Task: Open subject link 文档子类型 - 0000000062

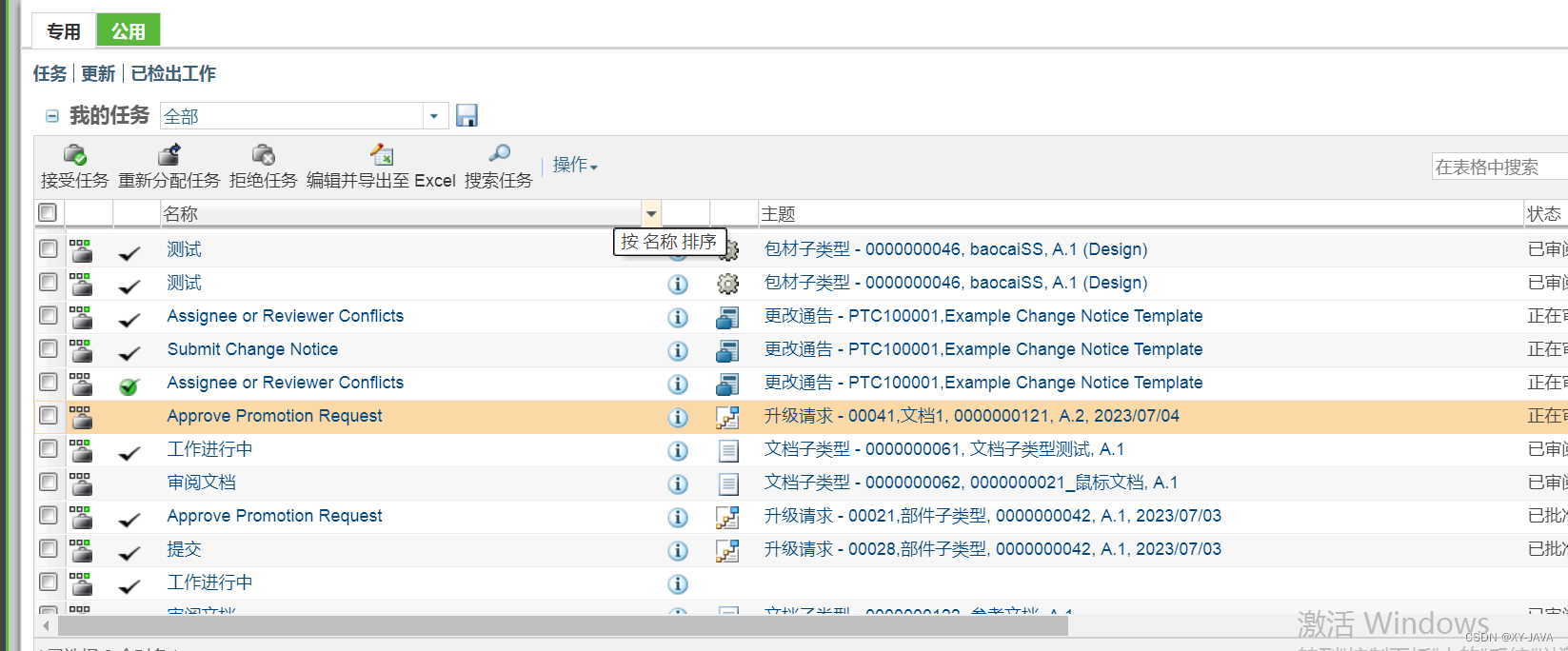Action: click(x=971, y=483)
